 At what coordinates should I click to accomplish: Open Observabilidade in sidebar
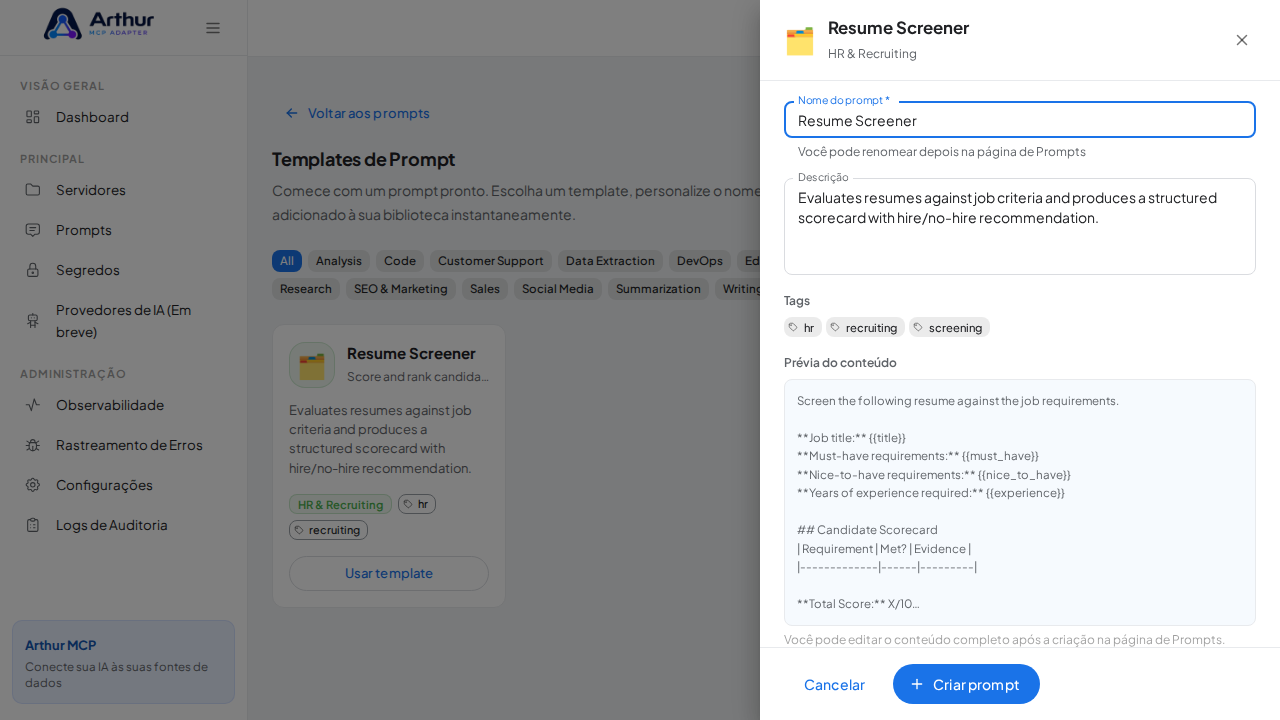pos(123,405)
